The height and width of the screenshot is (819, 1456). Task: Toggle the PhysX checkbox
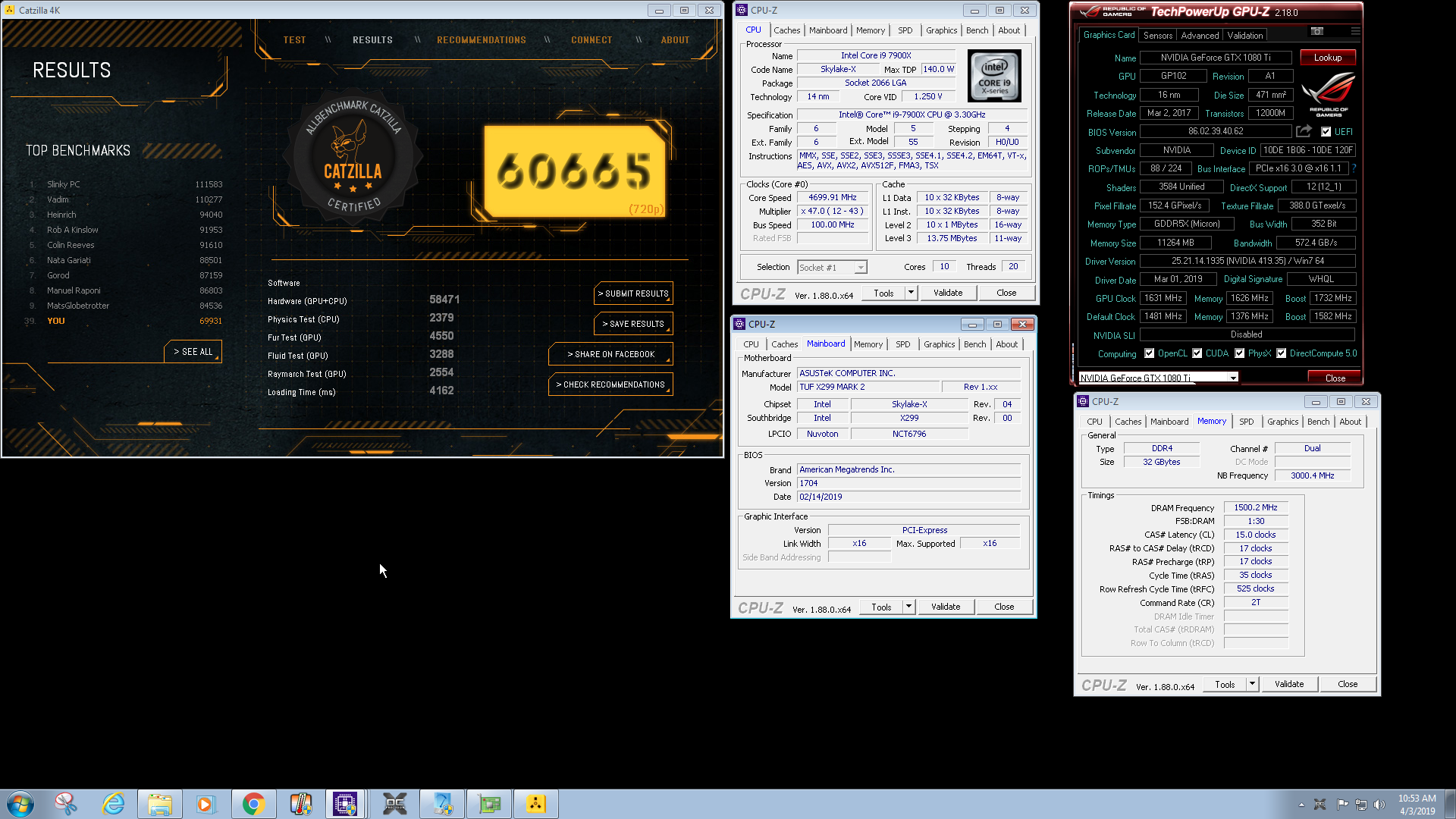click(x=1240, y=353)
